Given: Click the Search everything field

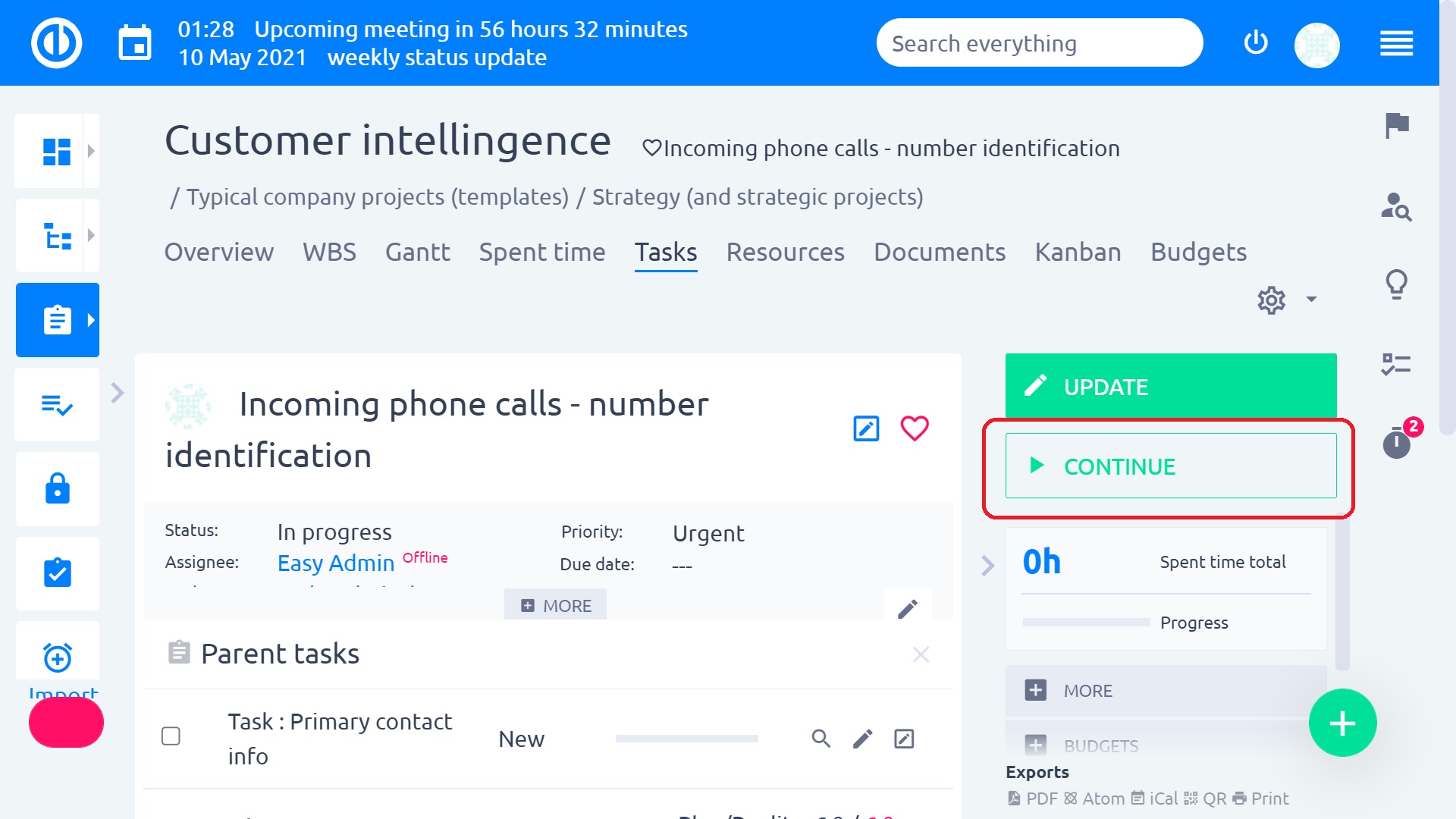Looking at the screenshot, I should click(x=1039, y=43).
